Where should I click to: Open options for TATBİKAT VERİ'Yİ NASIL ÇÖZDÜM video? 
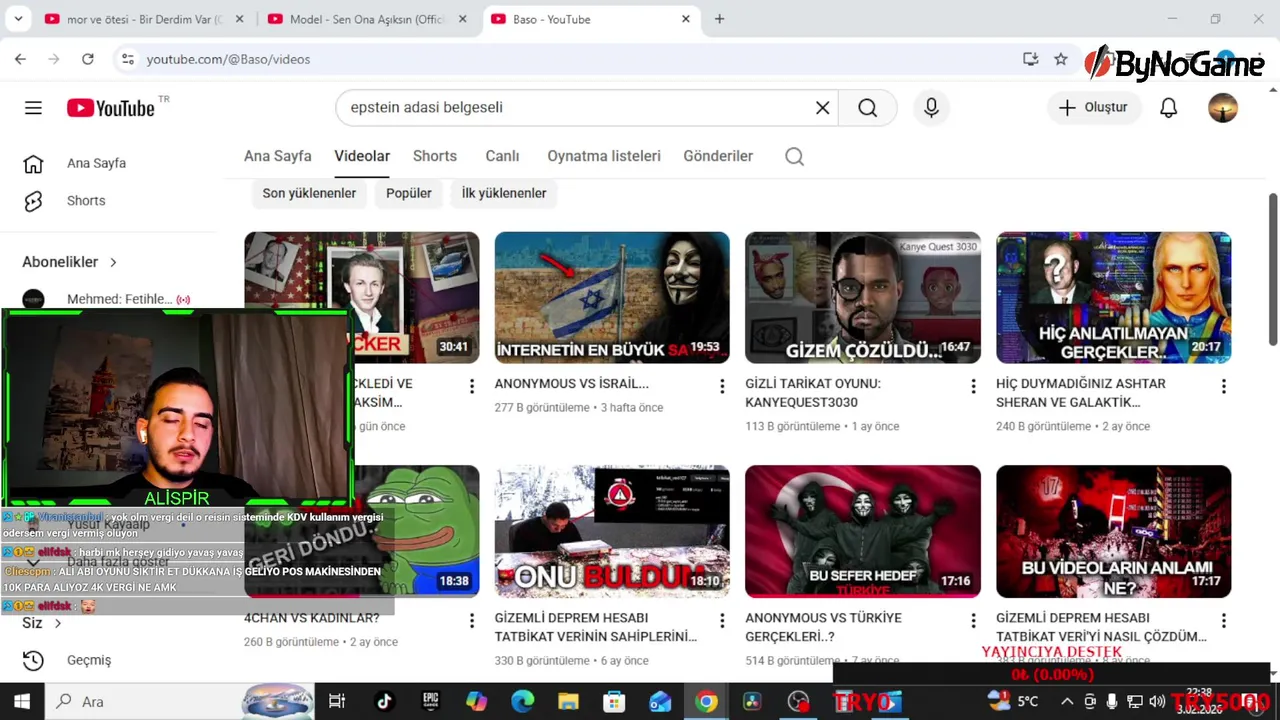[x=1223, y=621]
